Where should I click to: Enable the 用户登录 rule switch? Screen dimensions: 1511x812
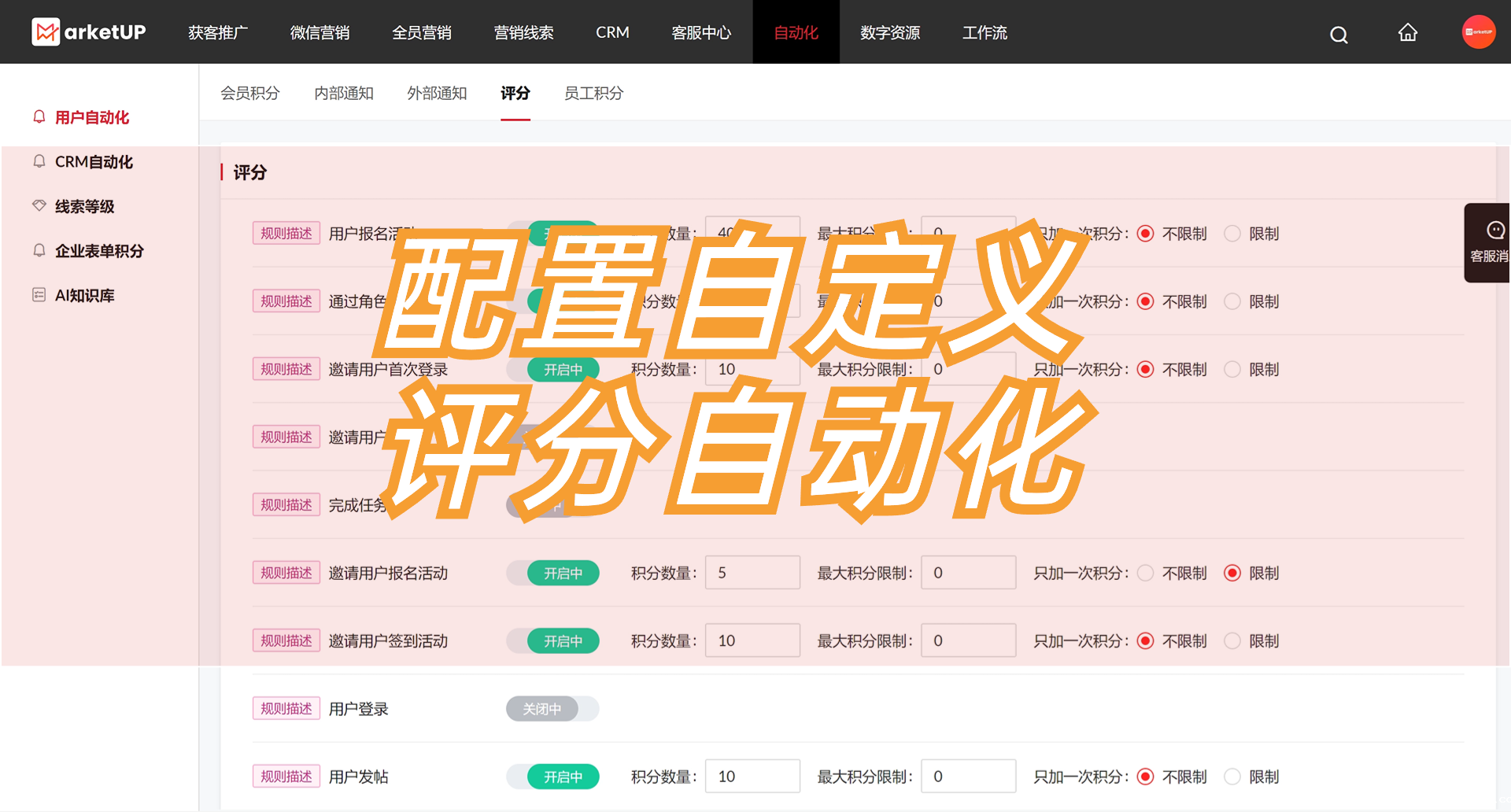pyautogui.click(x=552, y=709)
